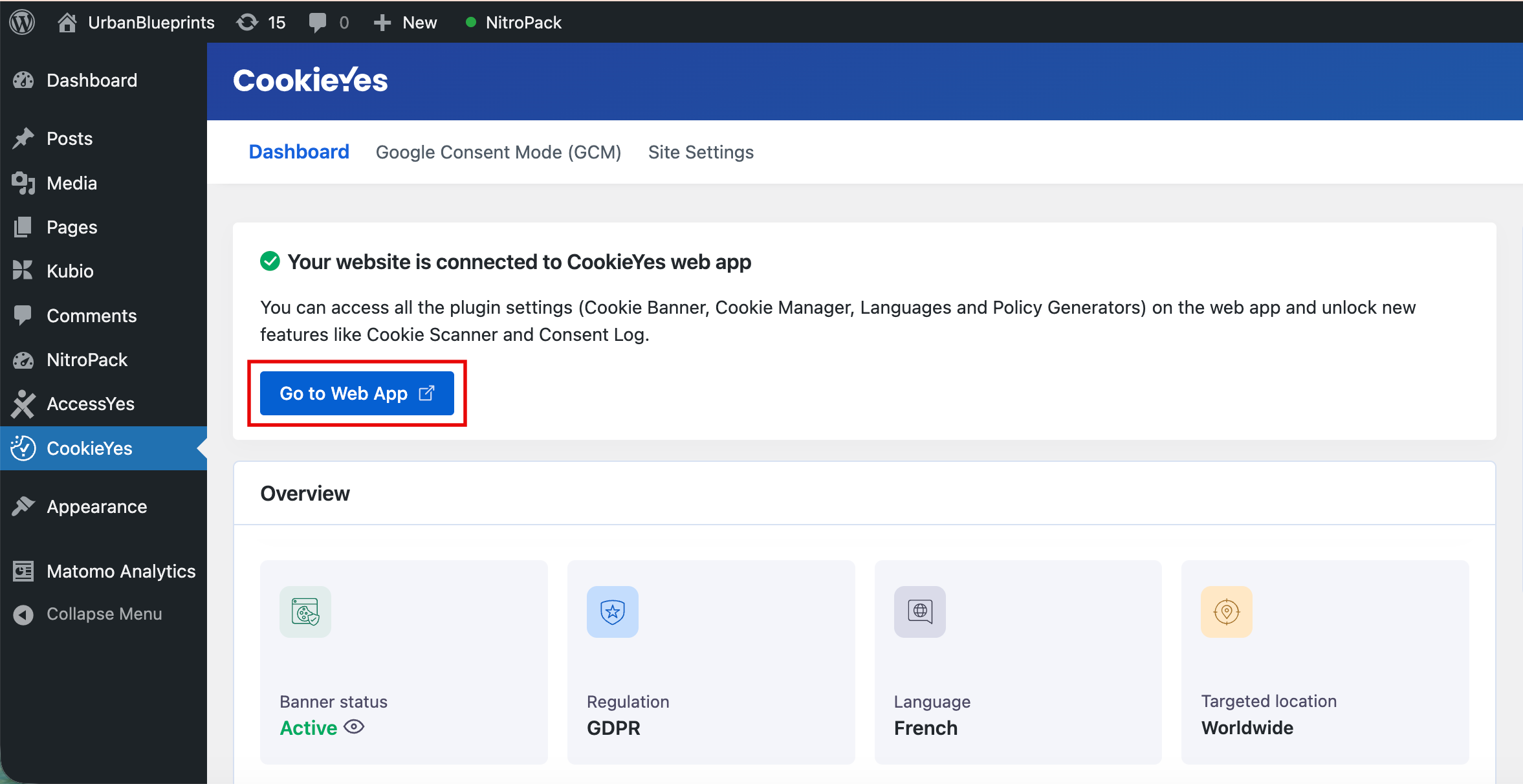Switch to Google Consent Mode (GCM) tab
The width and height of the screenshot is (1523, 784).
tap(498, 152)
